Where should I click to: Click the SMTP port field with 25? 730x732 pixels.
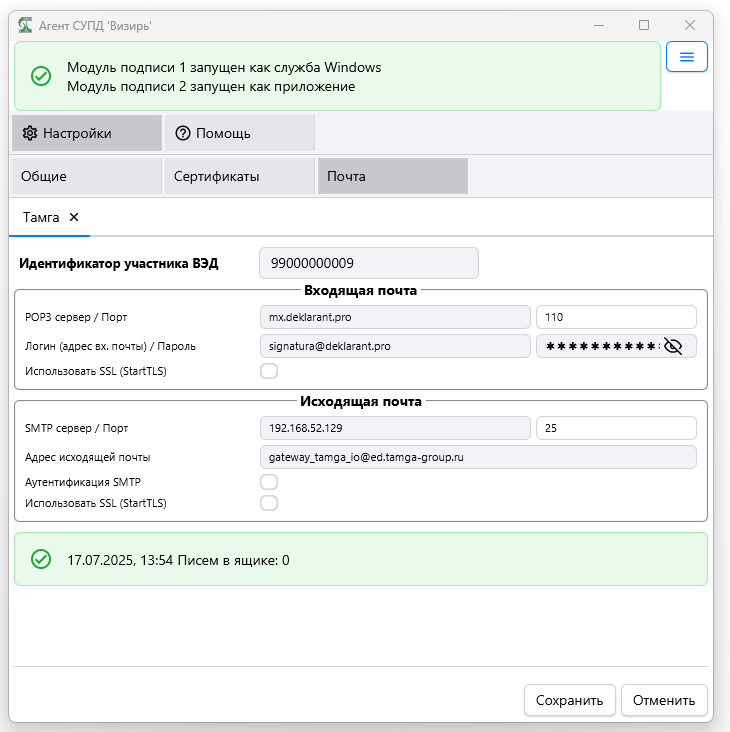pyautogui.click(x=616, y=428)
